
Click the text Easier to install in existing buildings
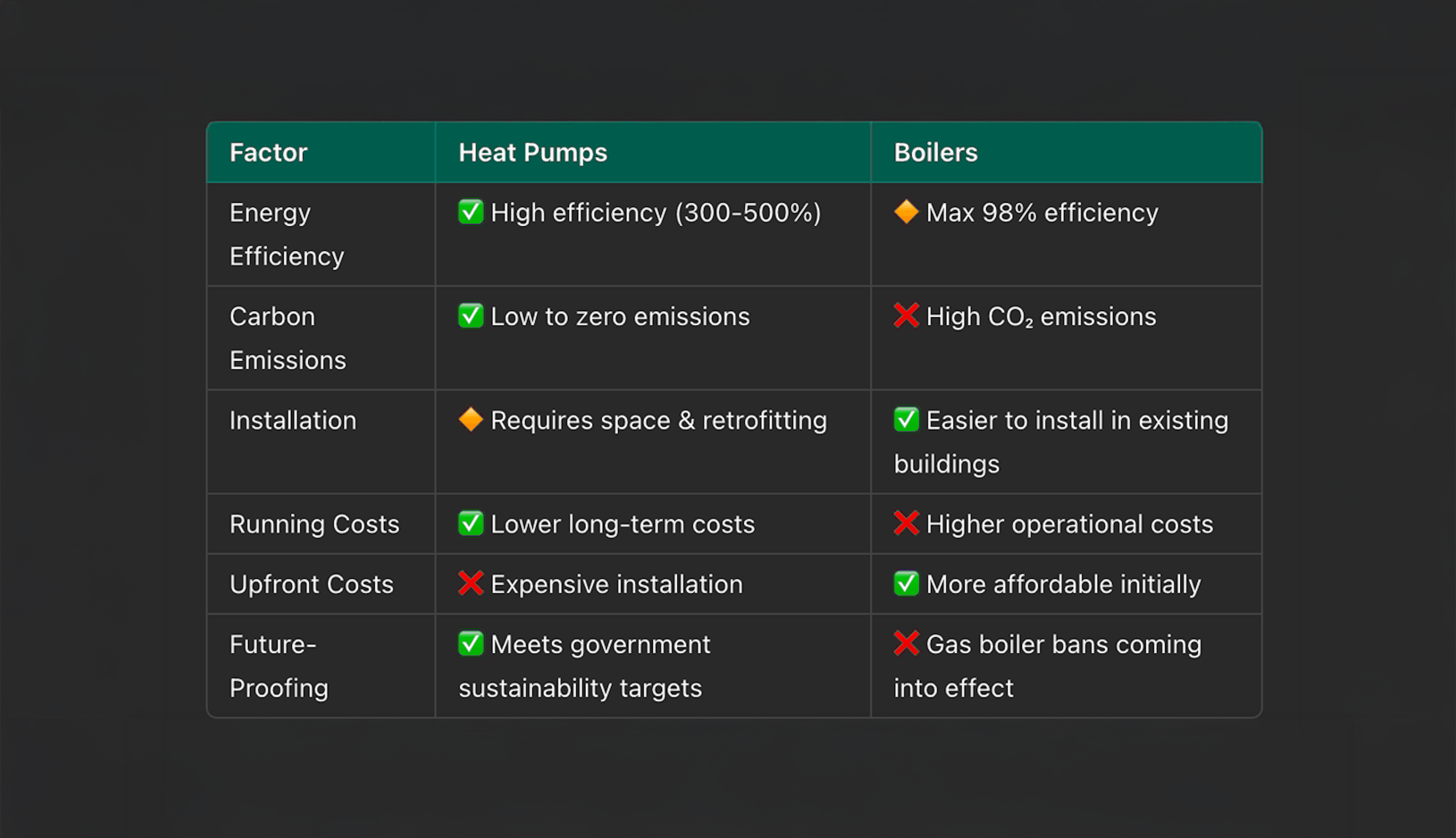(1061, 442)
